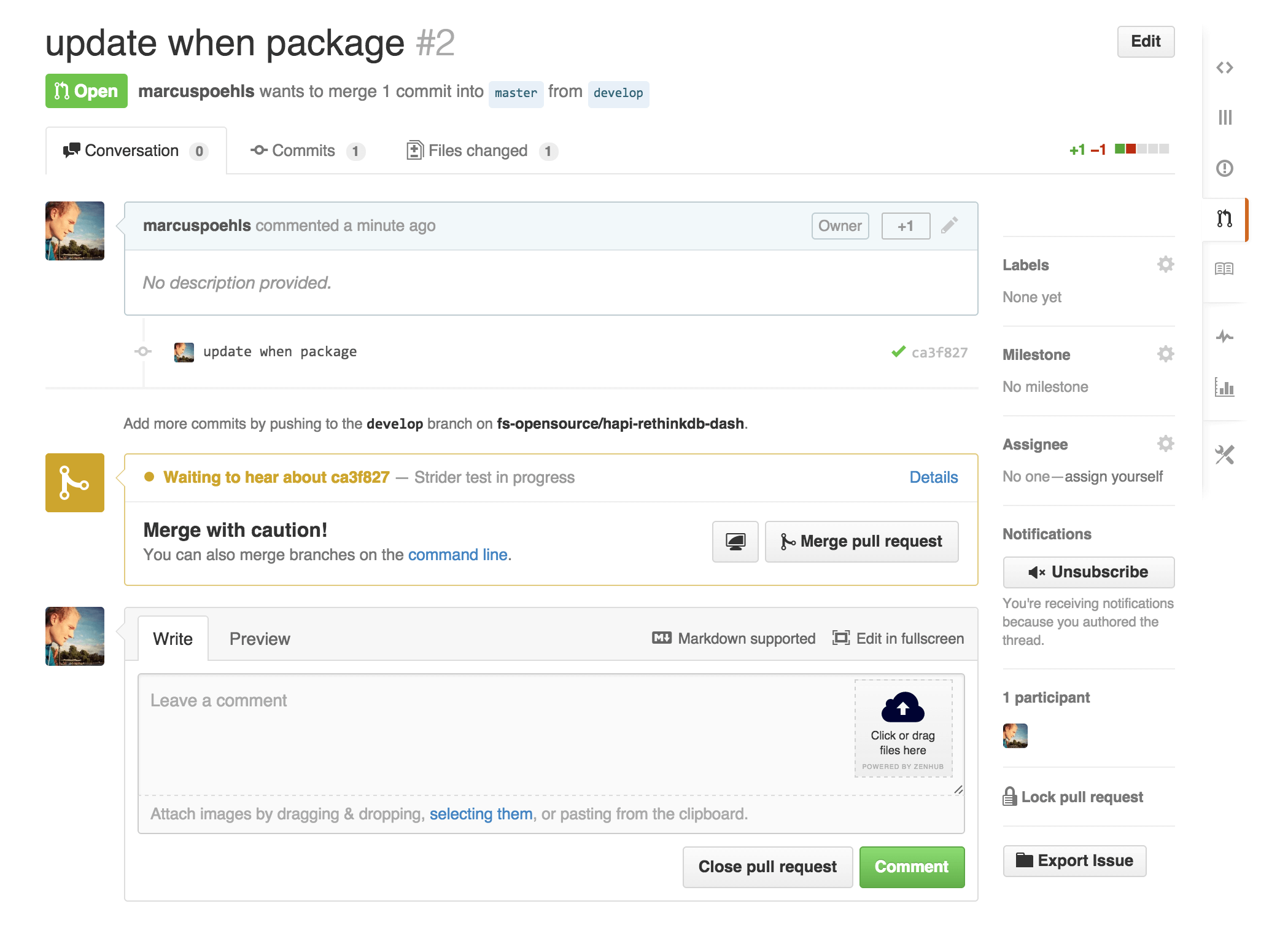Select the Pull requests sidebar icon

point(1225,219)
